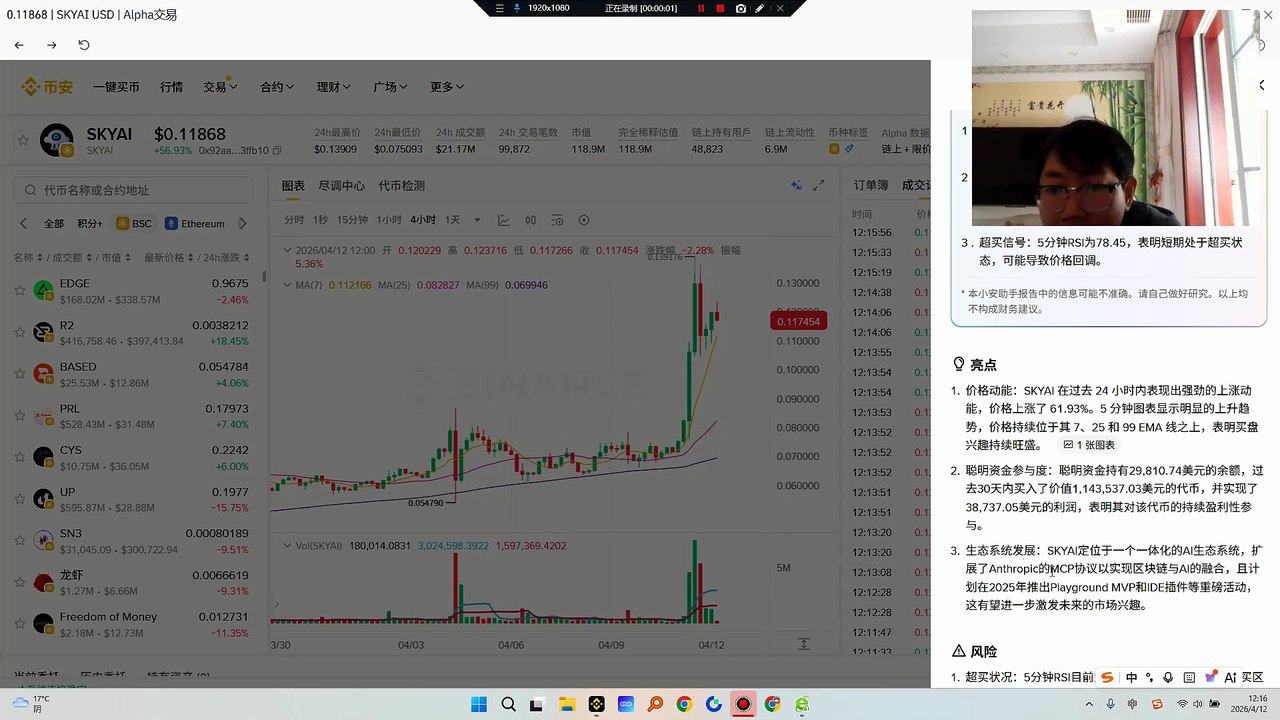Star the EDGE token row
This screenshot has width=1280, height=720.
pyautogui.click(x=19, y=291)
